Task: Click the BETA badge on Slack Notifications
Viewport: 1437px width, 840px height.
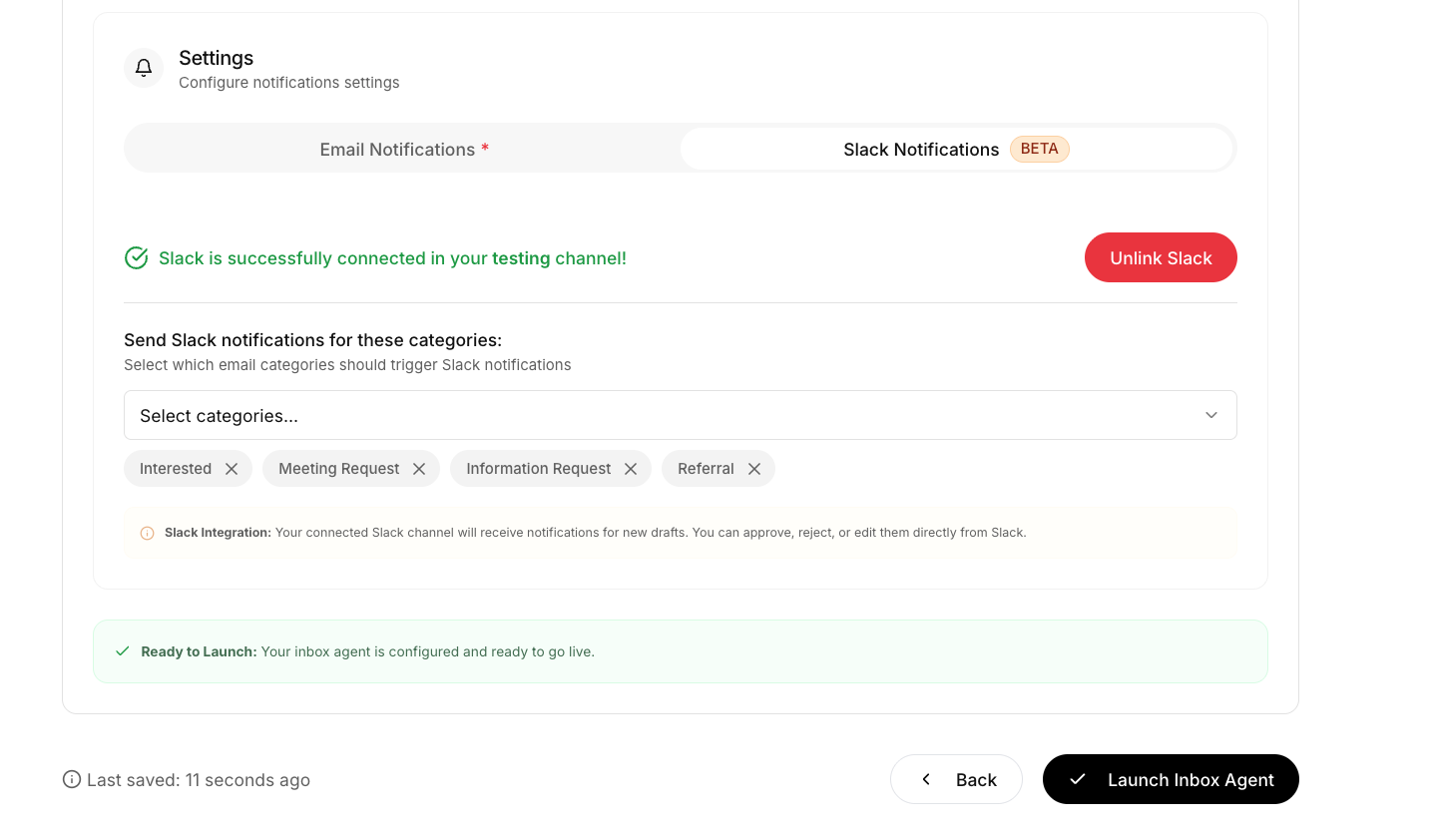Action: [x=1039, y=149]
